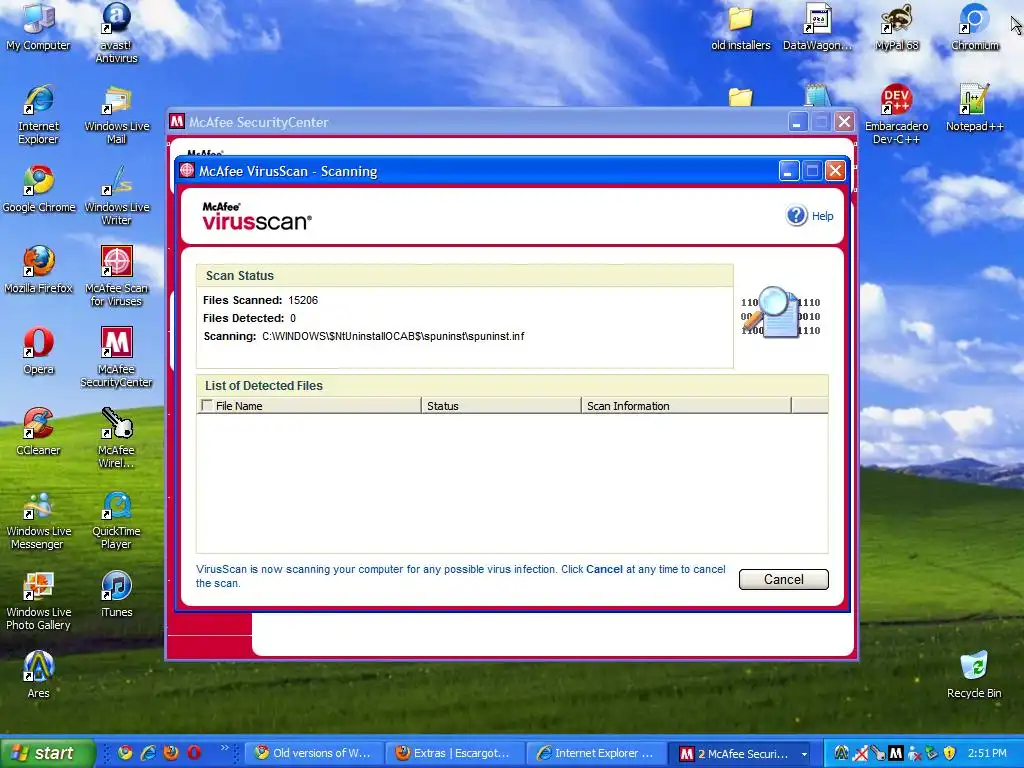Select Mozilla Firefox desktop icon

pyautogui.click(x=39, y=270)
